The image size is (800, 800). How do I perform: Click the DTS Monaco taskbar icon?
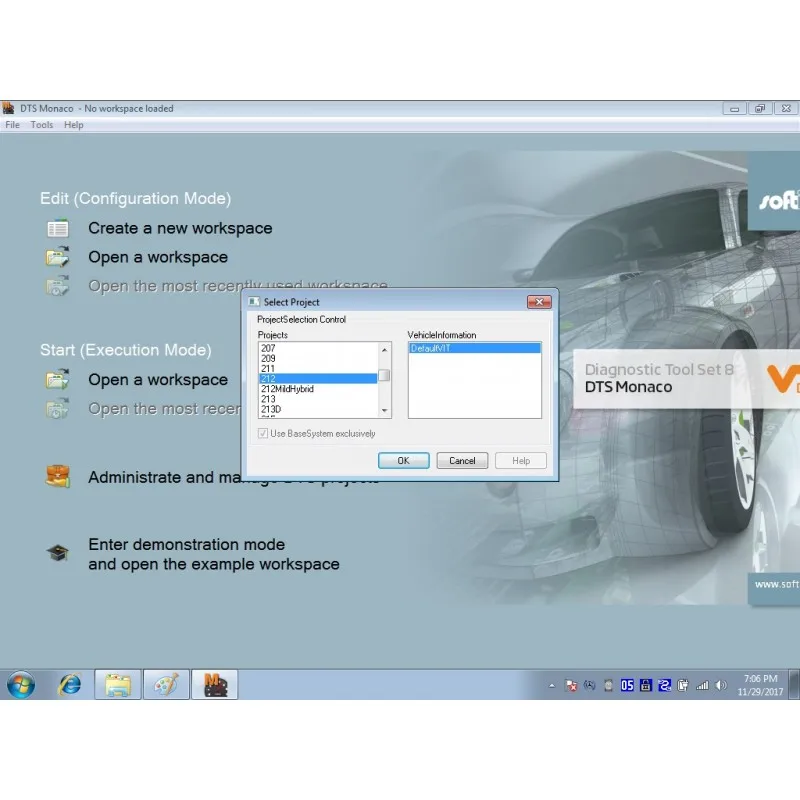pyautogui.click(x=215, y=685)
